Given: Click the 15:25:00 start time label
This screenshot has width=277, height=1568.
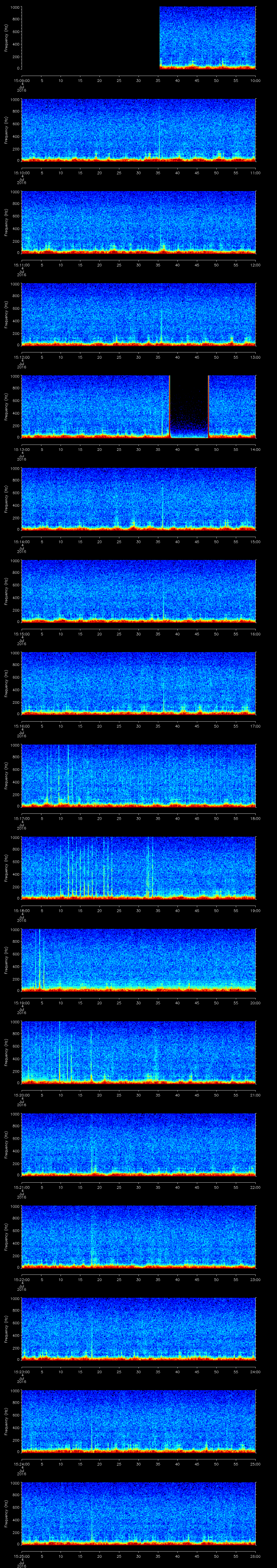Looking at the screenshot, I should [x=21, y=1556].
